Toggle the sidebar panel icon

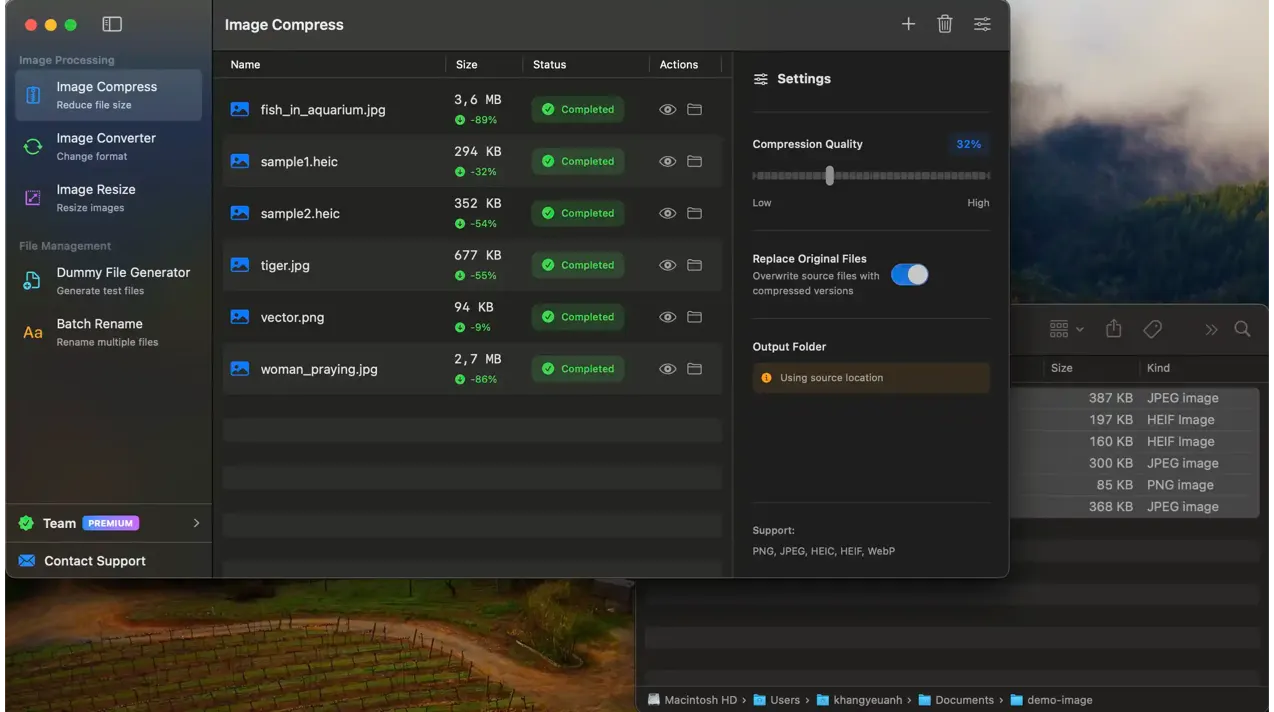pyautogui.click(x=112, y=24)
